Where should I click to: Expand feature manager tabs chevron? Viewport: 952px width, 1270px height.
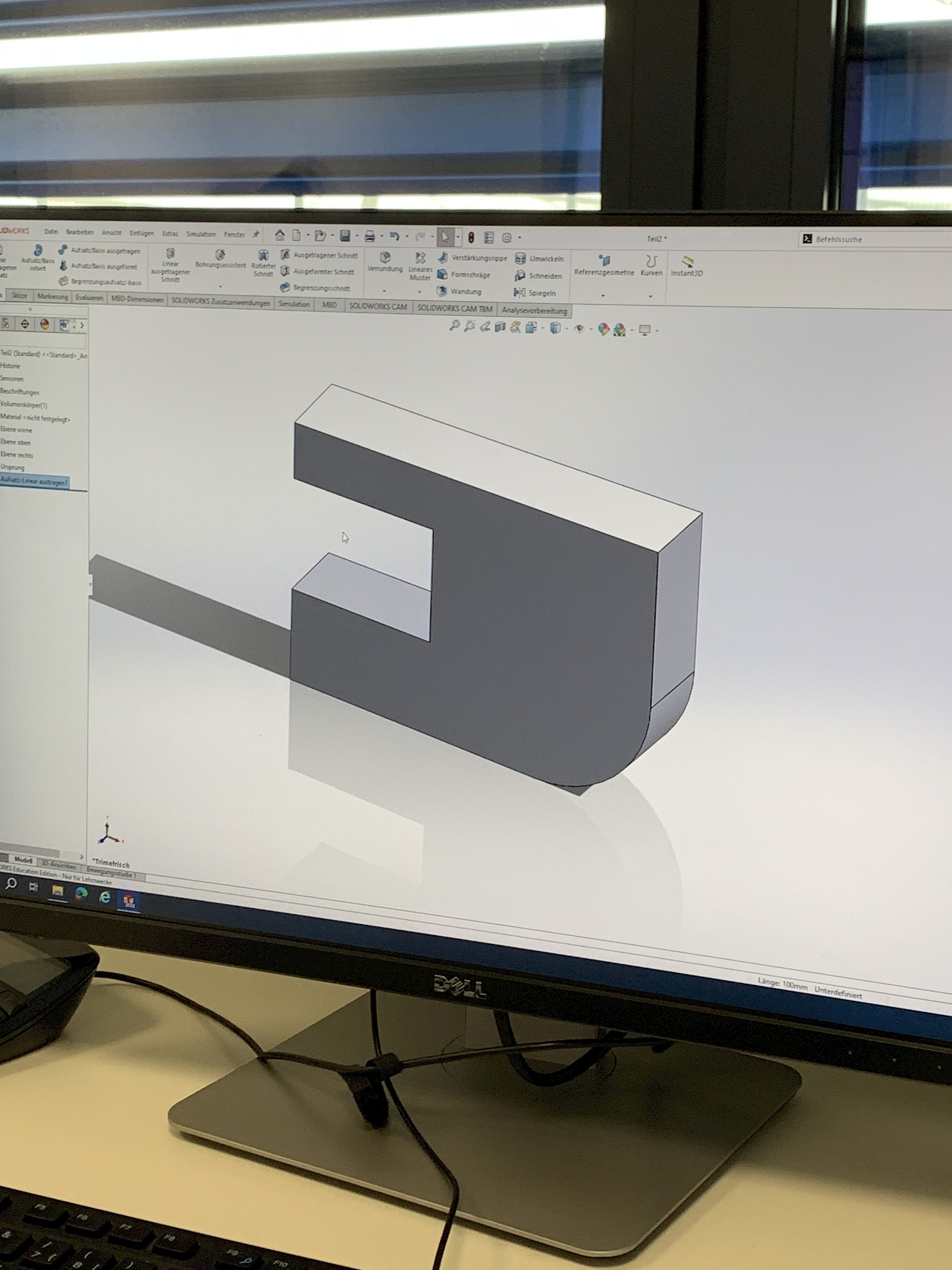(x=82, y=325)
